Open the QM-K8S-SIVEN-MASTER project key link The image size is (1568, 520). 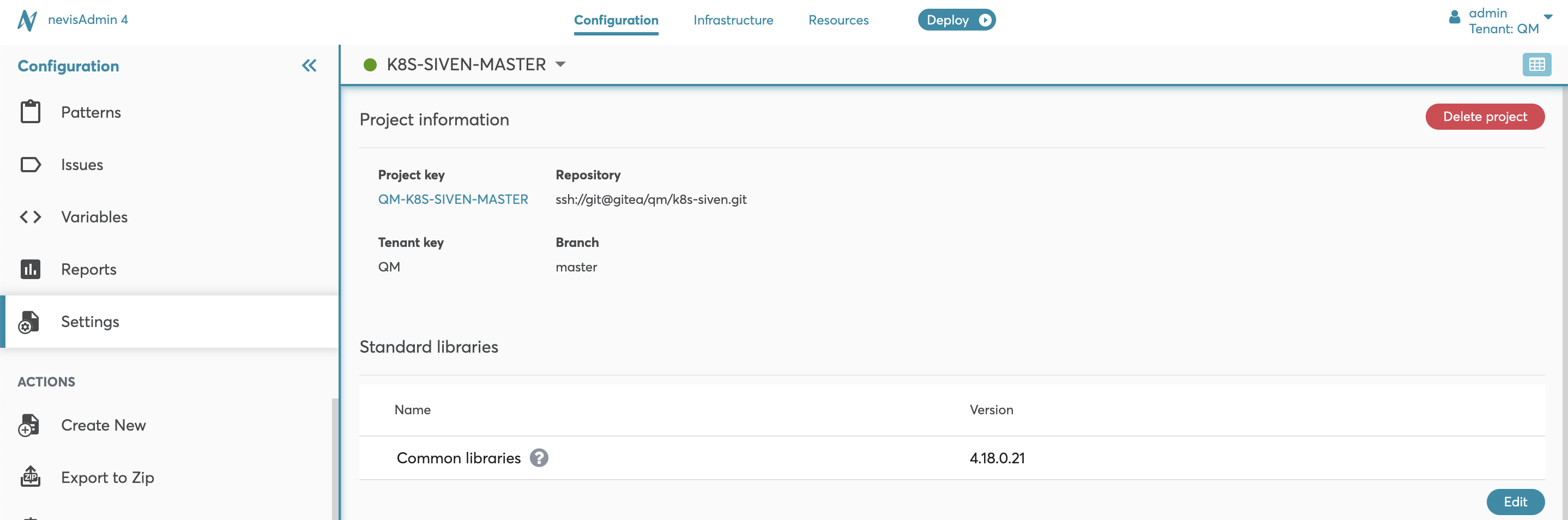click(453, 199)
